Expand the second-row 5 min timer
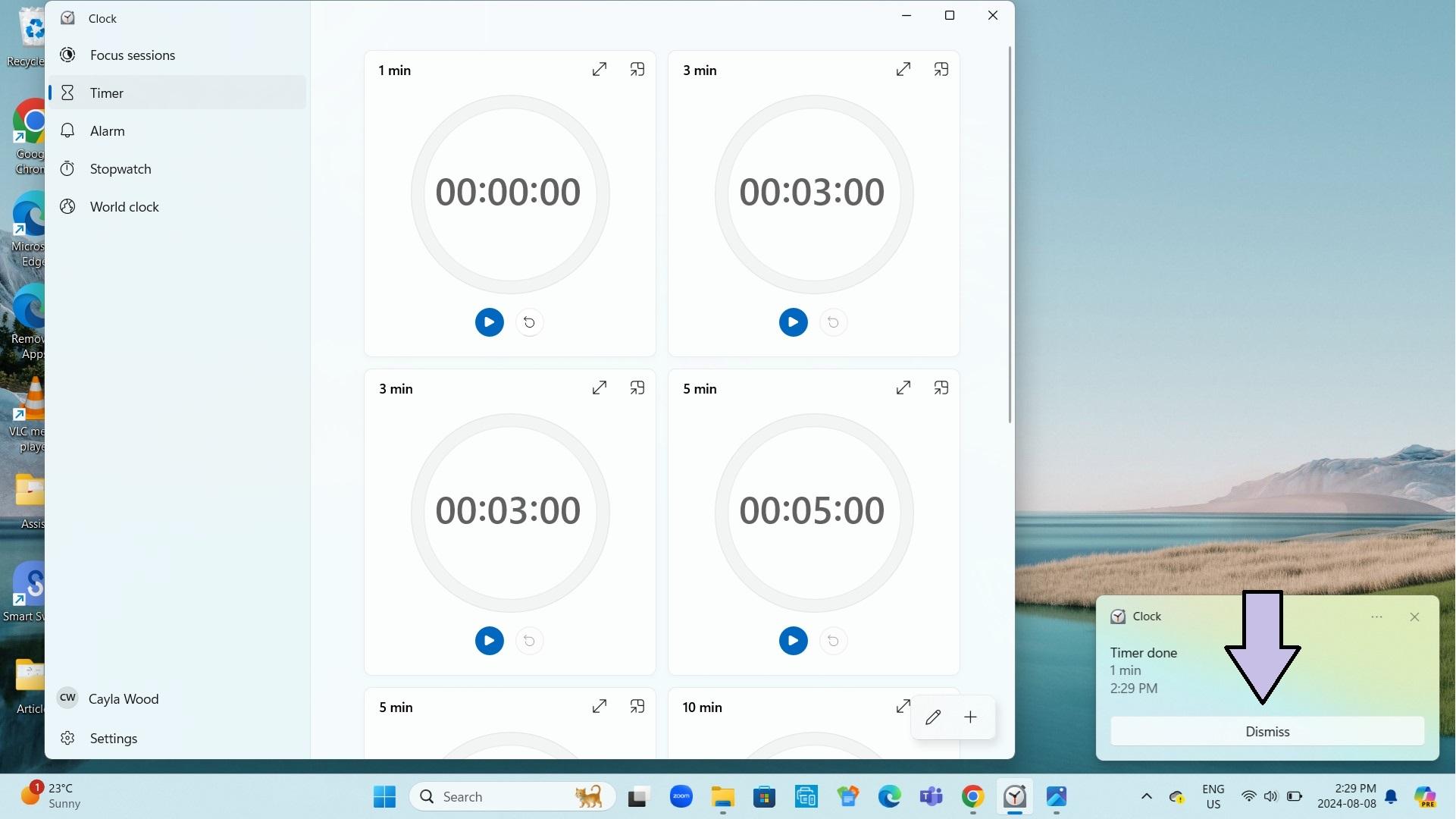This screenshot has width=1456, height=819. click(903, 388)
